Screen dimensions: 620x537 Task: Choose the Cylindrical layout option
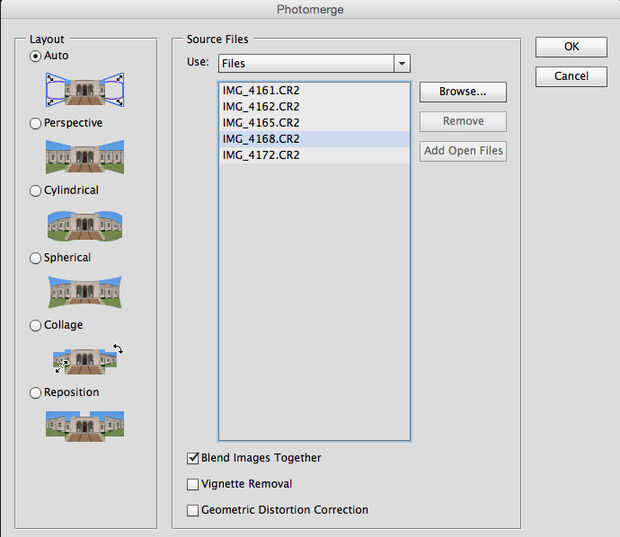36,190
